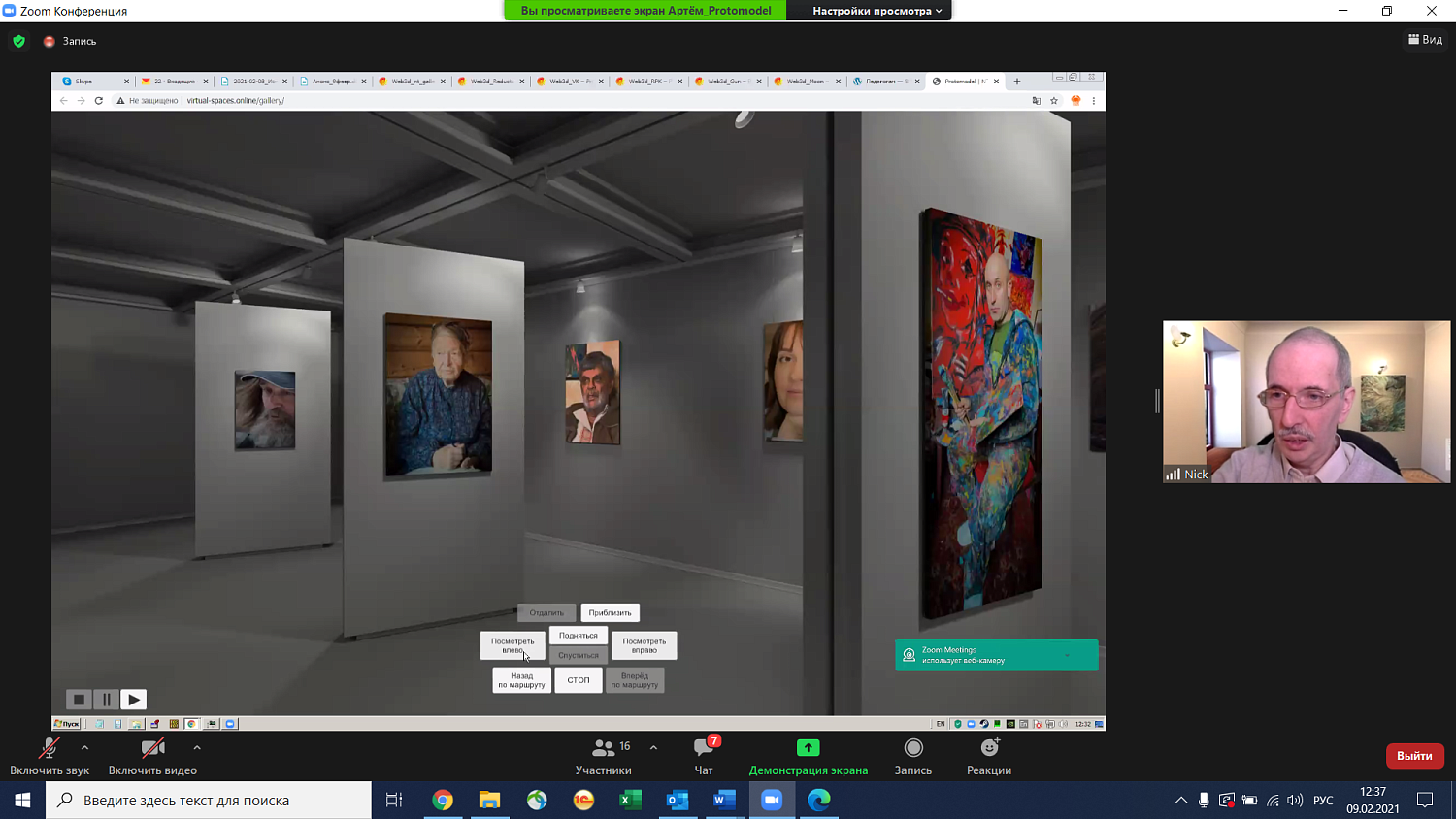Viewport: 1456px width, 819px height.
Task: Expand audio options arrow next to microphone
Action: [x=84, y=747]
